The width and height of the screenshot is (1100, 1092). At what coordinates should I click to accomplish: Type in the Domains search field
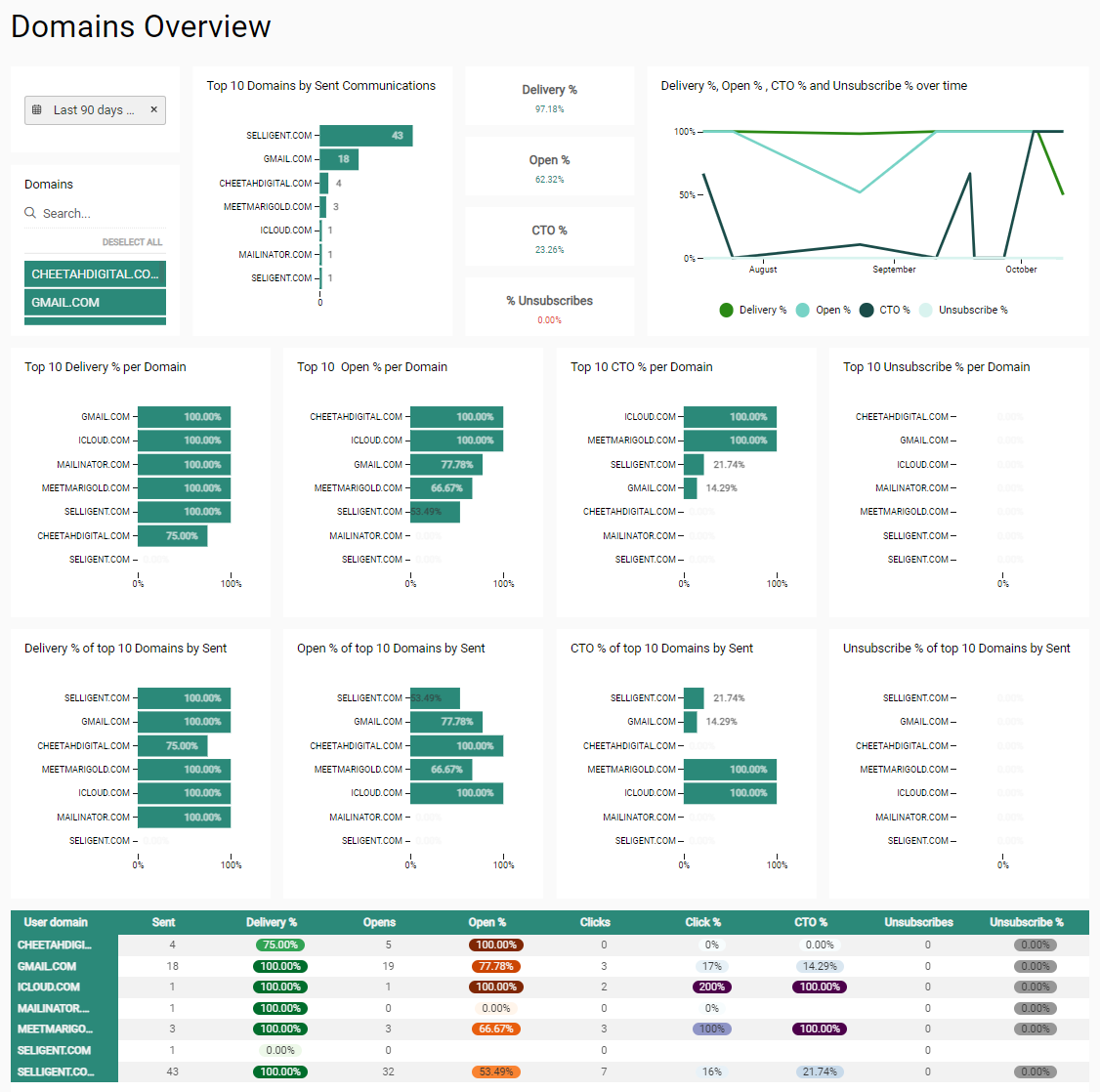click(98, 213)
